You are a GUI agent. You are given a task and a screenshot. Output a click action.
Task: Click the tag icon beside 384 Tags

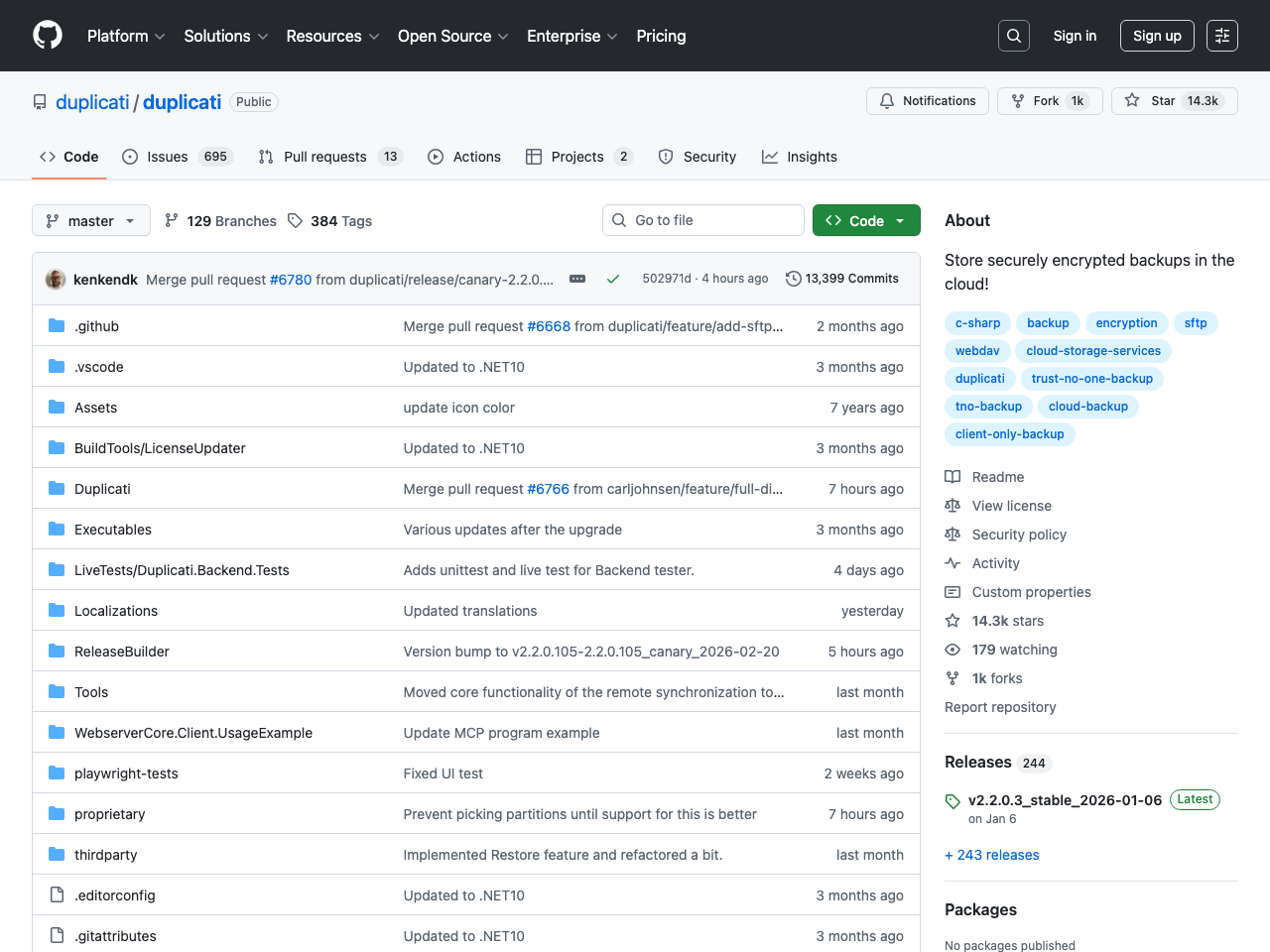(x=295, y=220)
